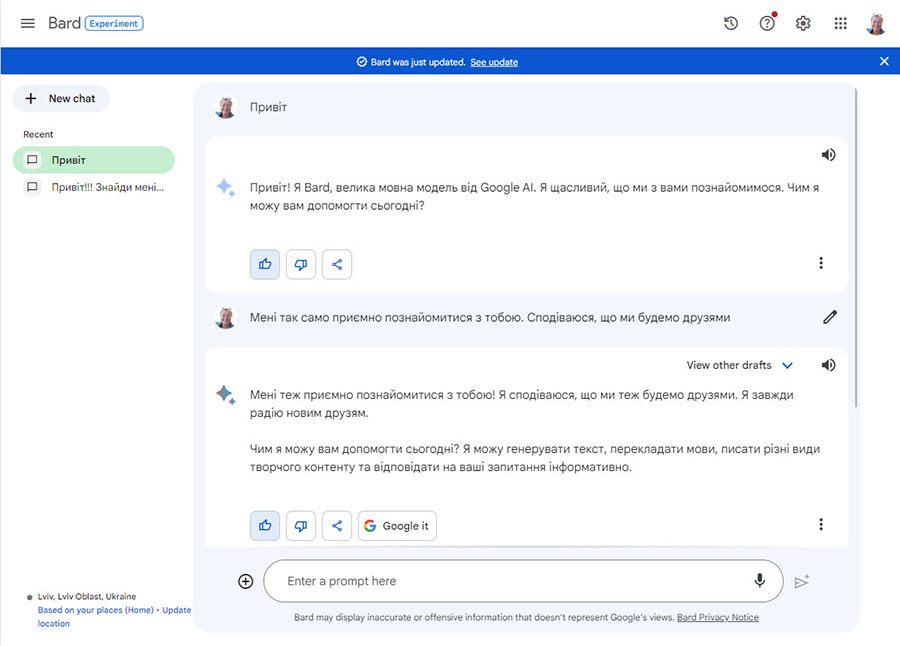This screenshot has width=900, height=646.
Task: Click Lviv, Lviv Oblast, Ukraine location text
Action: 87,596
